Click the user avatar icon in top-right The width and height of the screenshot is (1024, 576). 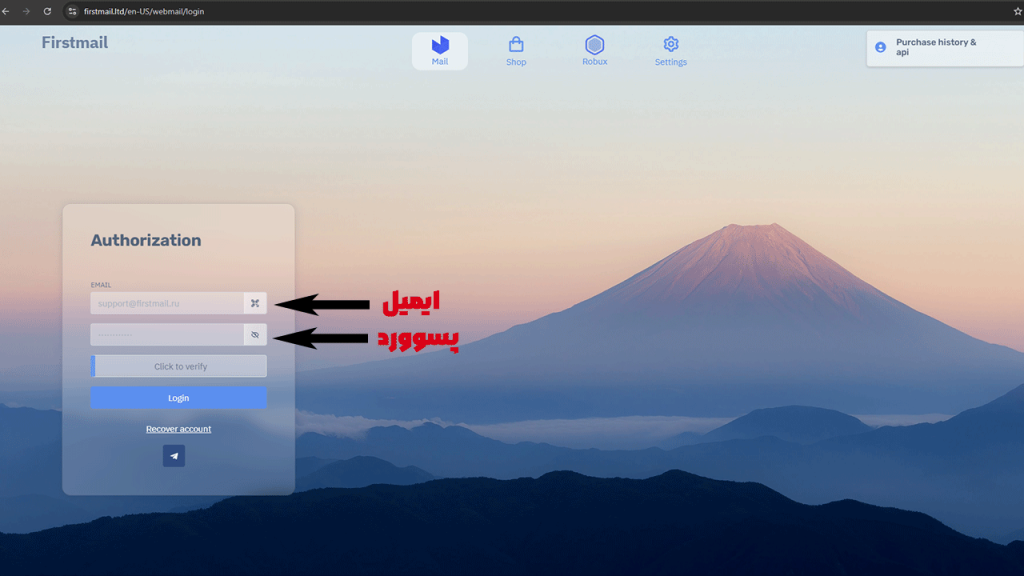click(880, 47)
